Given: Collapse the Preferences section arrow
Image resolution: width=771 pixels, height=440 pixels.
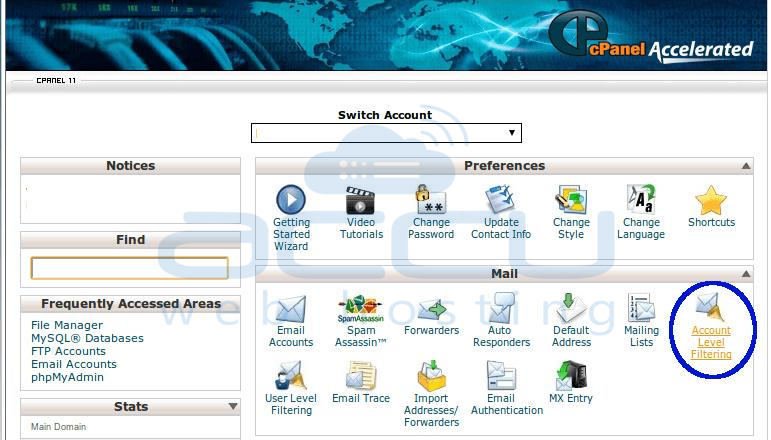Looking at the screenshot, I should tap(746, 166).
